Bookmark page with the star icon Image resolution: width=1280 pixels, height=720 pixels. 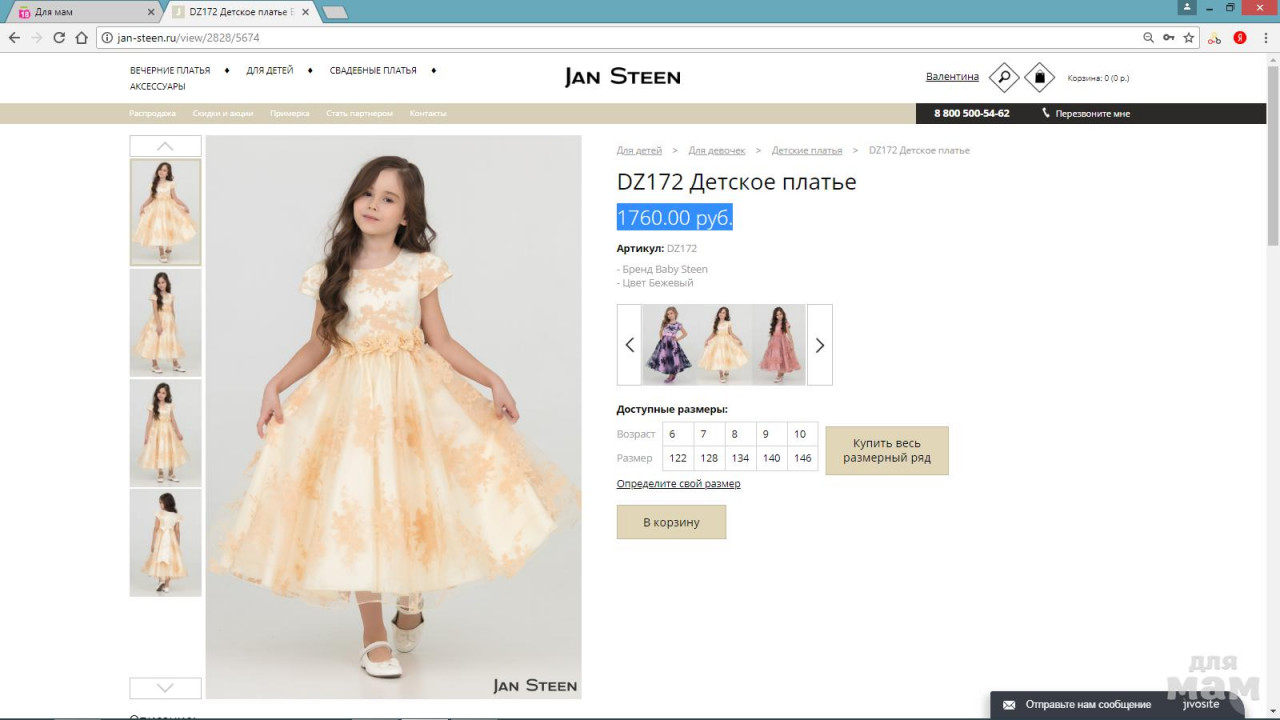(x=1189, y=38)
